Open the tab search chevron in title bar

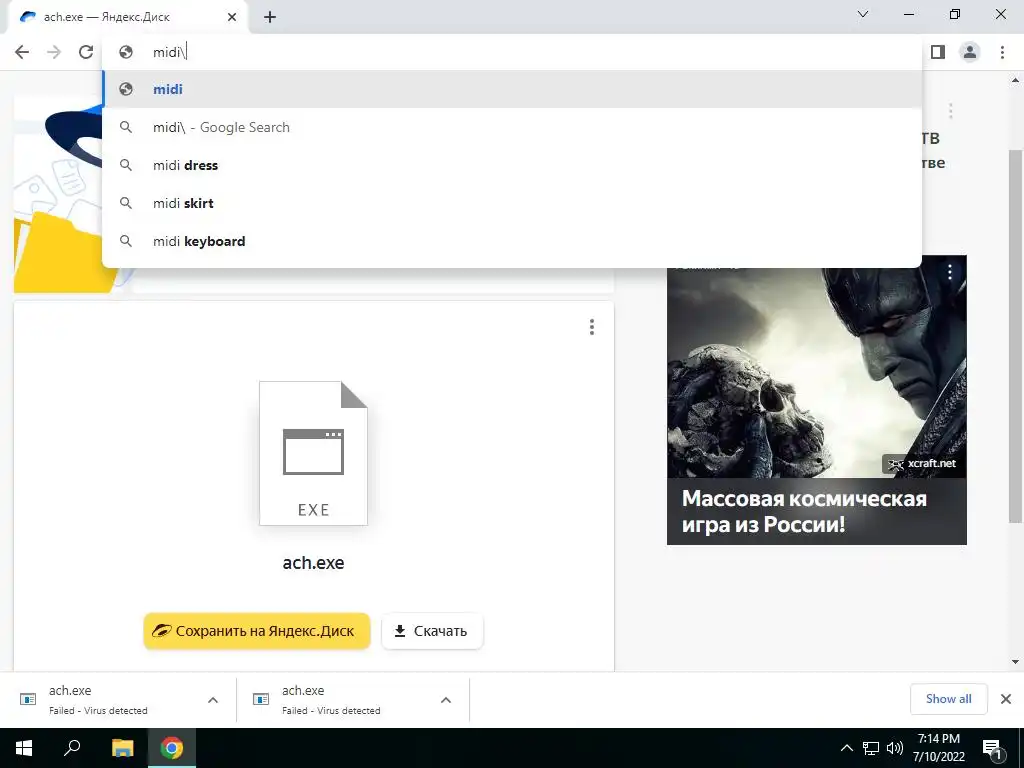tap(863, 14)
